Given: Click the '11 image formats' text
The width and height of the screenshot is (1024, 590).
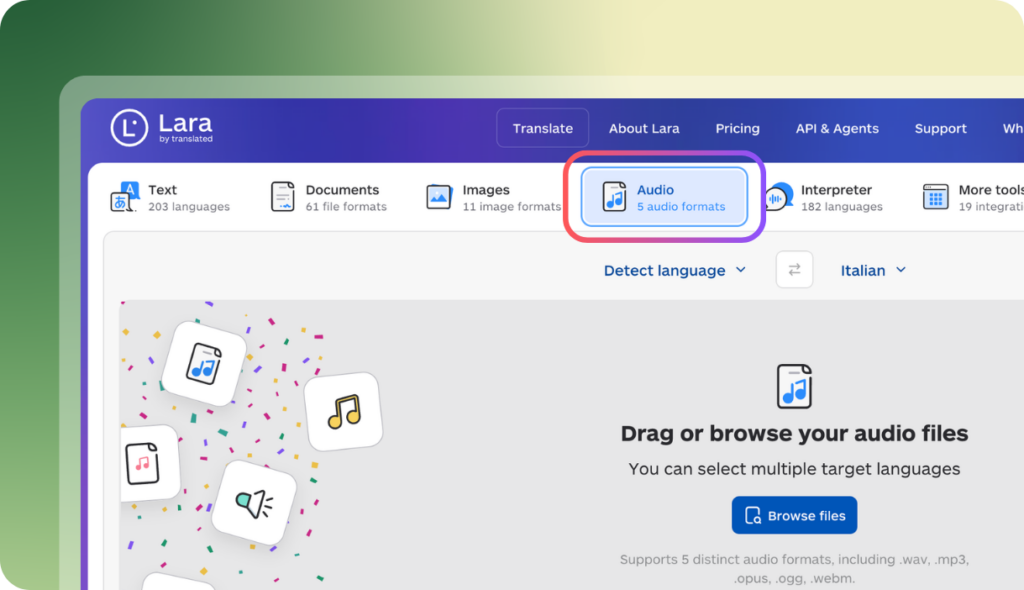Looking at the screenshot, I should coord(511,206).
